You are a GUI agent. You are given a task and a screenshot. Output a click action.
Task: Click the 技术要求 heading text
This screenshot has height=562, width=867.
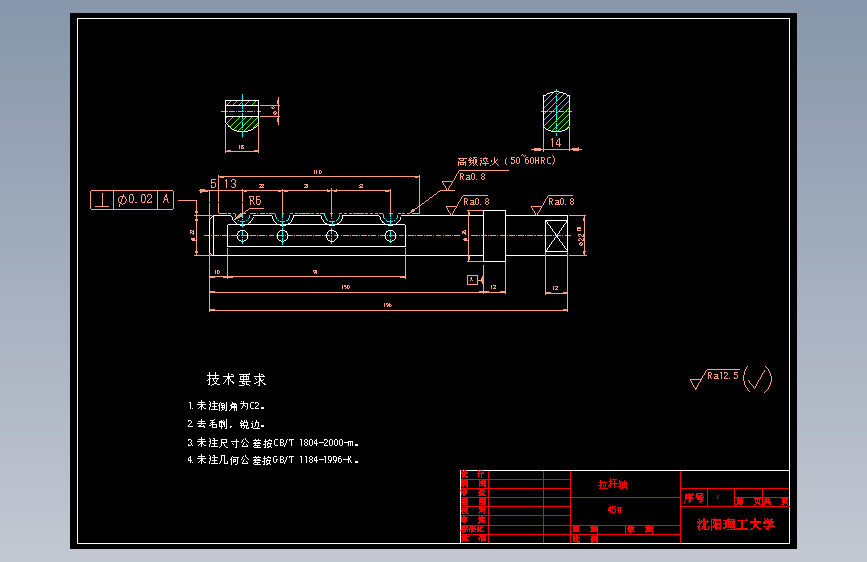click(x=237, y=379)
